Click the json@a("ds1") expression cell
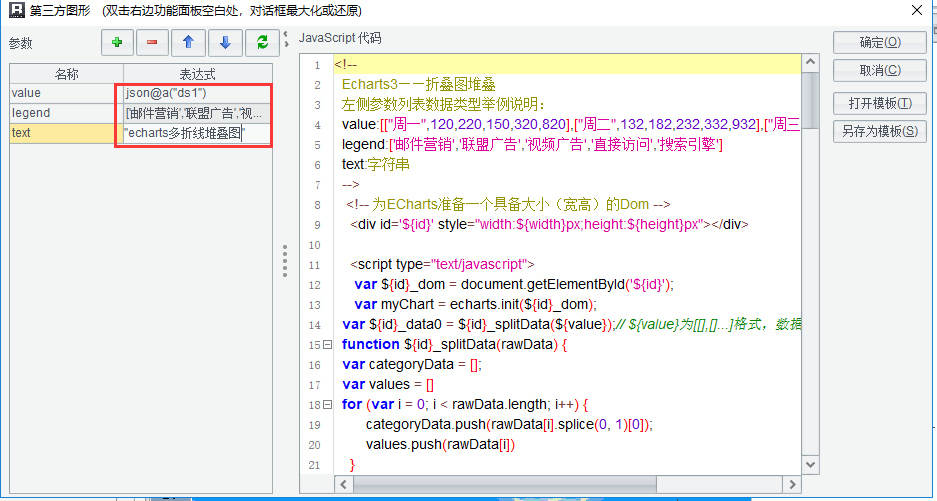This screenshot has height=501, width=937. click(x=196, y=93)
